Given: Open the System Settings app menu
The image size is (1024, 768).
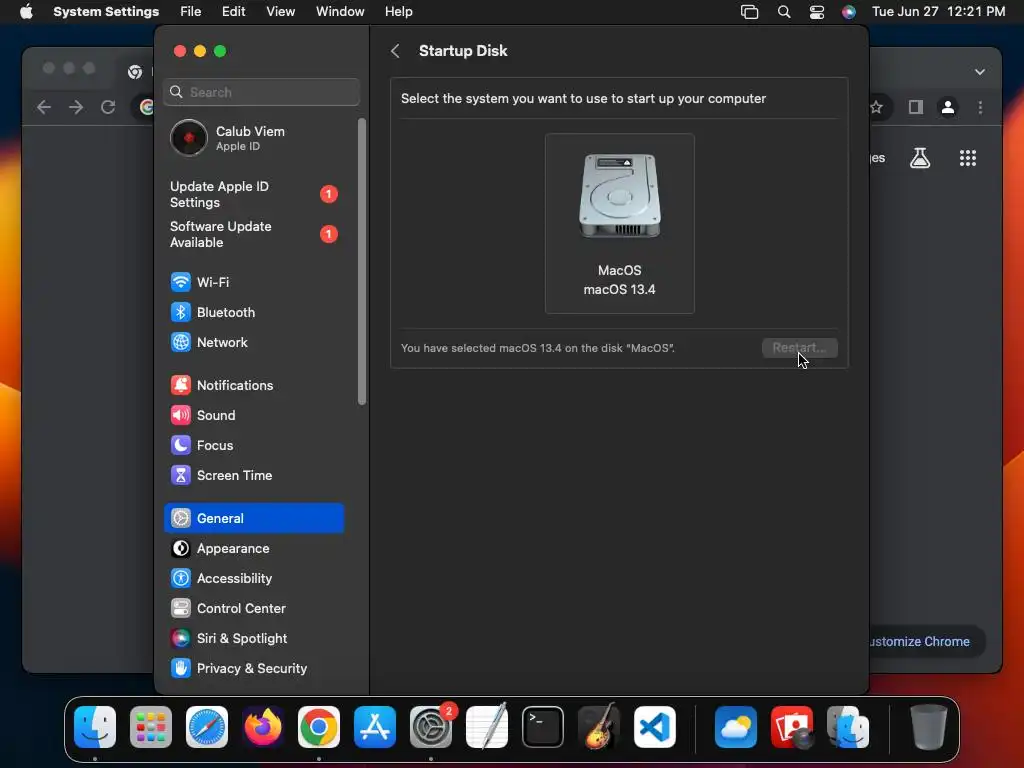Looking at the screenshot, I should 106,12.
